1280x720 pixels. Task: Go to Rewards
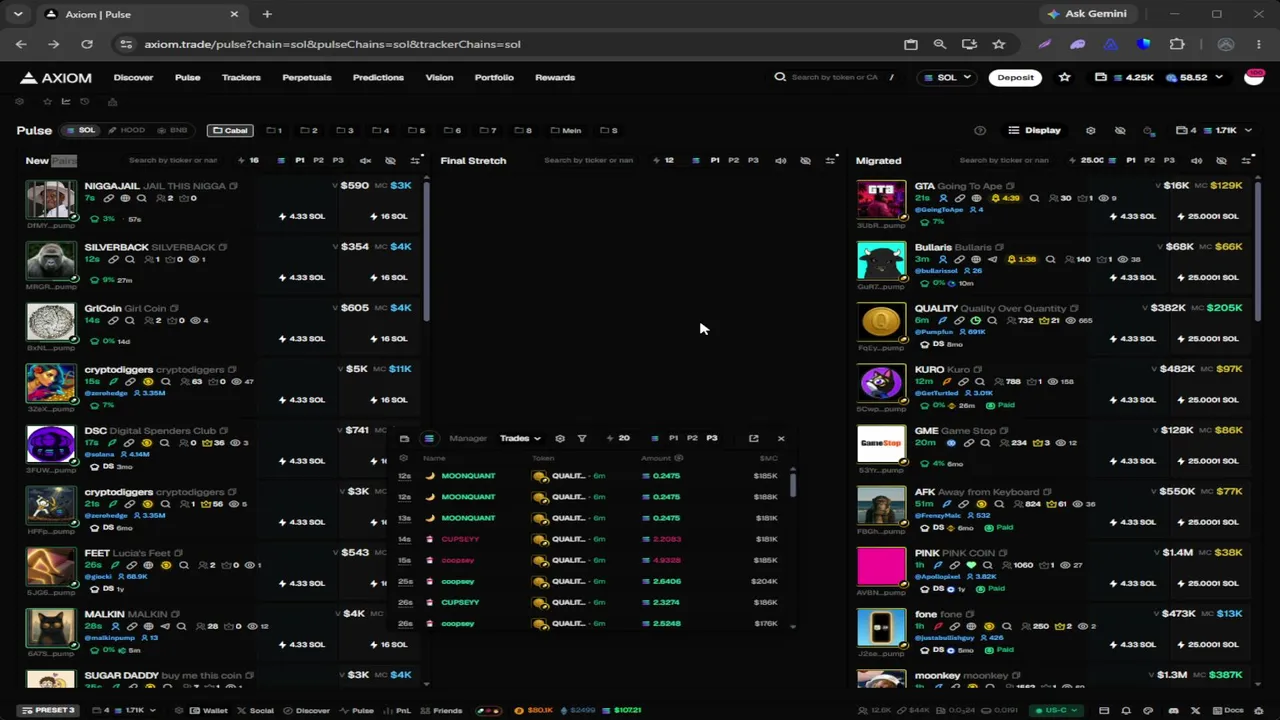coord(555,77)
